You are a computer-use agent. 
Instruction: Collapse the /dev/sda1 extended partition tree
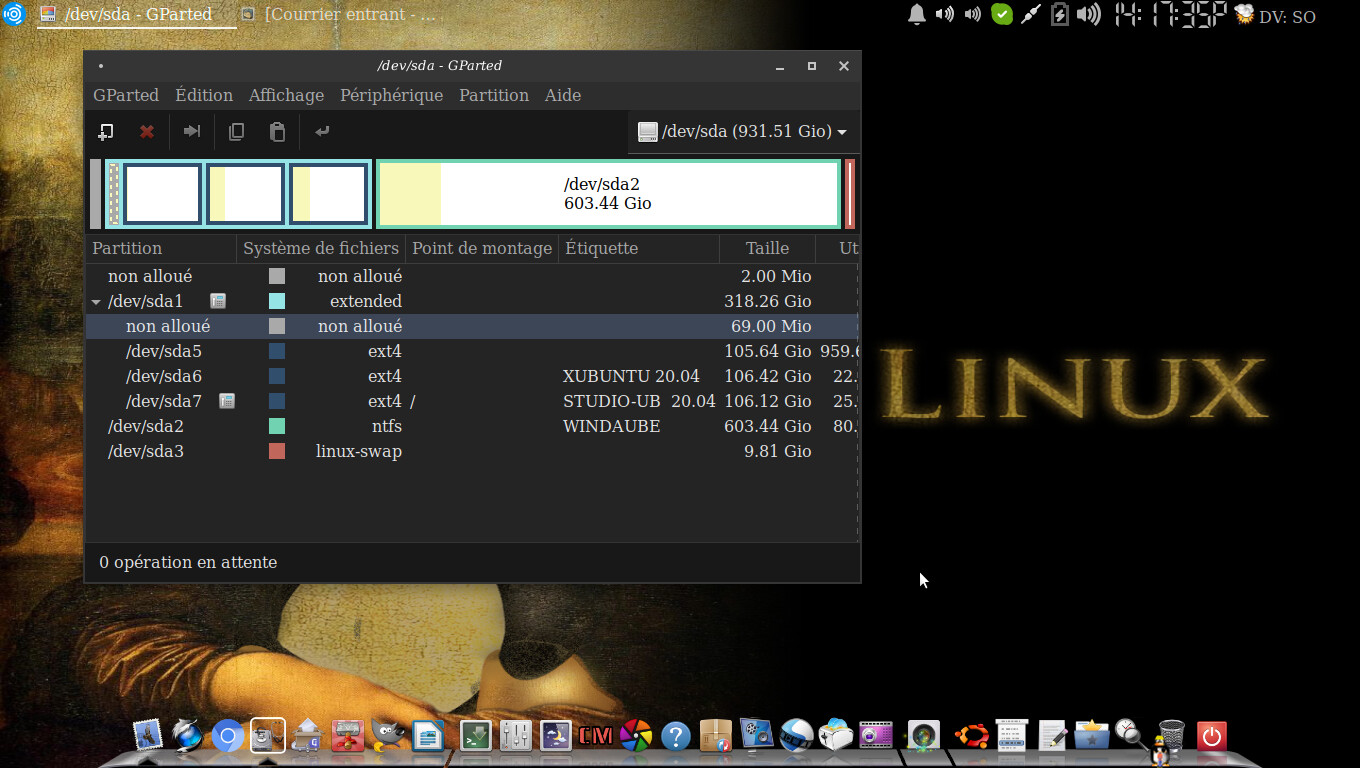[96, 301]
